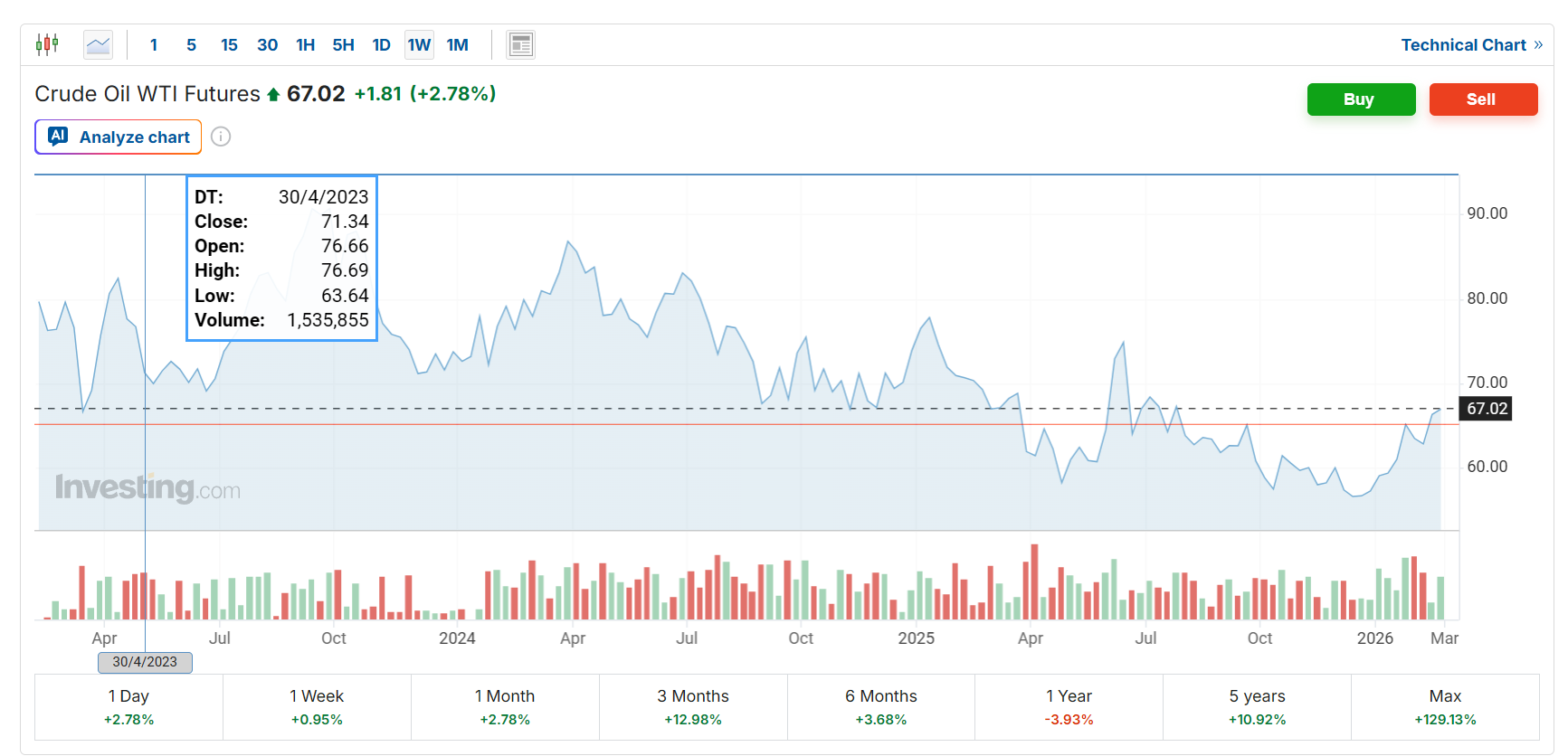The height and width of the screenshot is (756, 1568).
Task: Switch to candlestick chart type
Action: tap(47, 44)
